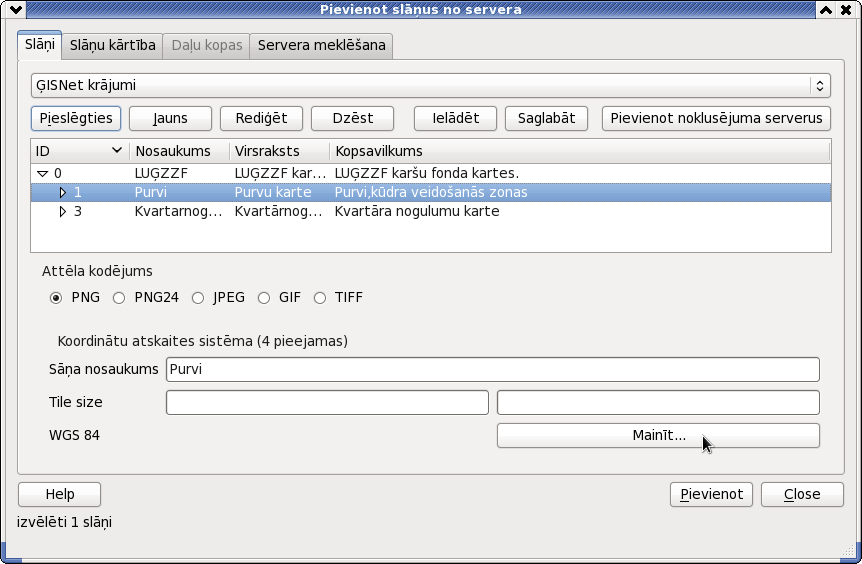Add default servers with Pievienot noklusējuma serverus

716,118
